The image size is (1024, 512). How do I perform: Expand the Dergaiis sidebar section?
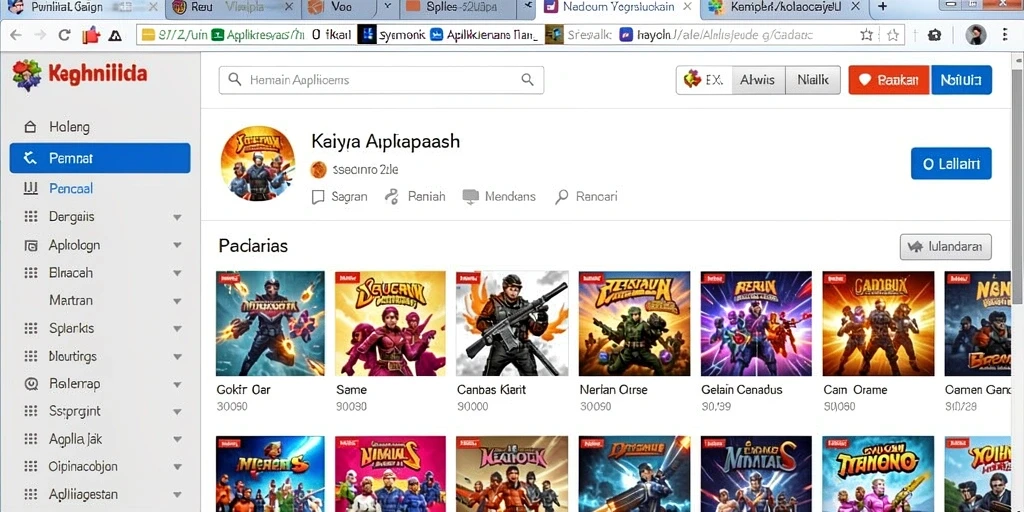pyautogui.click(x=177, y=217)
